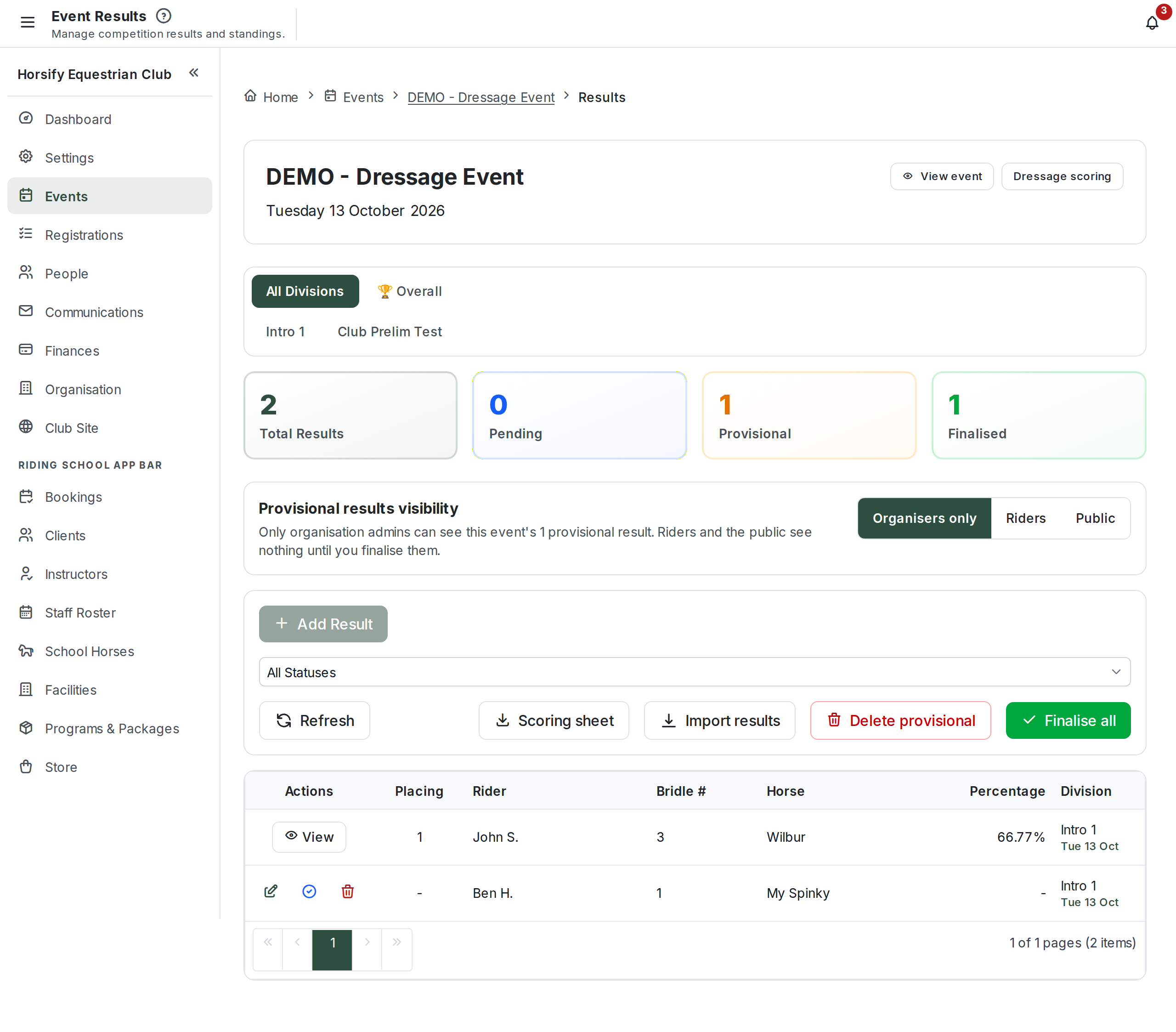Select the All Divisions tab
The width and height of the screenshot is (1176, 1032).
[305, 291]
